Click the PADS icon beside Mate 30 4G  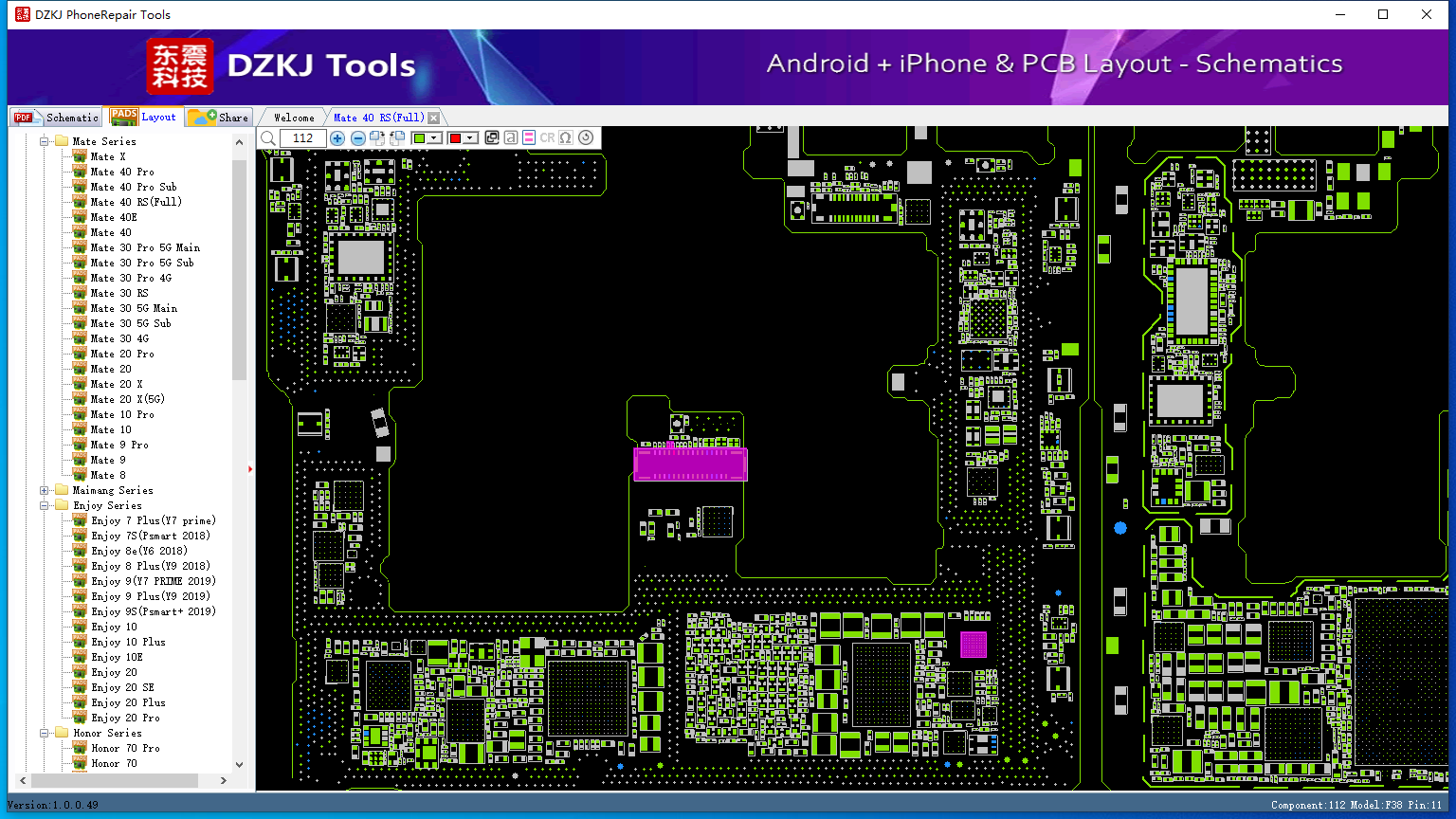(80, 338)
